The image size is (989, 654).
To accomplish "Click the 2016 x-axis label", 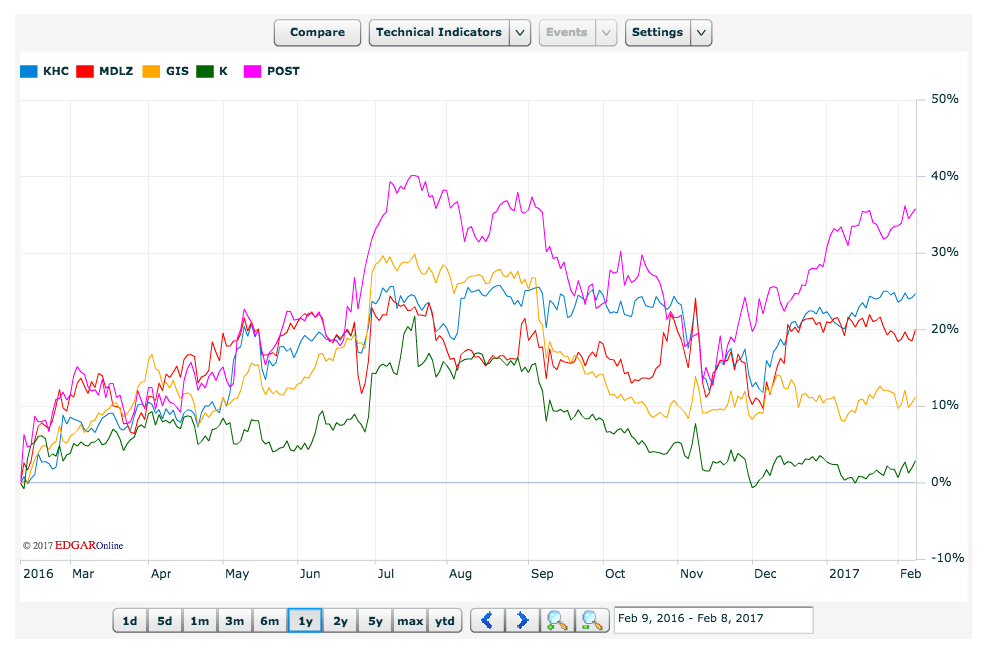I will pyautogui.click(x=38, y=574).
